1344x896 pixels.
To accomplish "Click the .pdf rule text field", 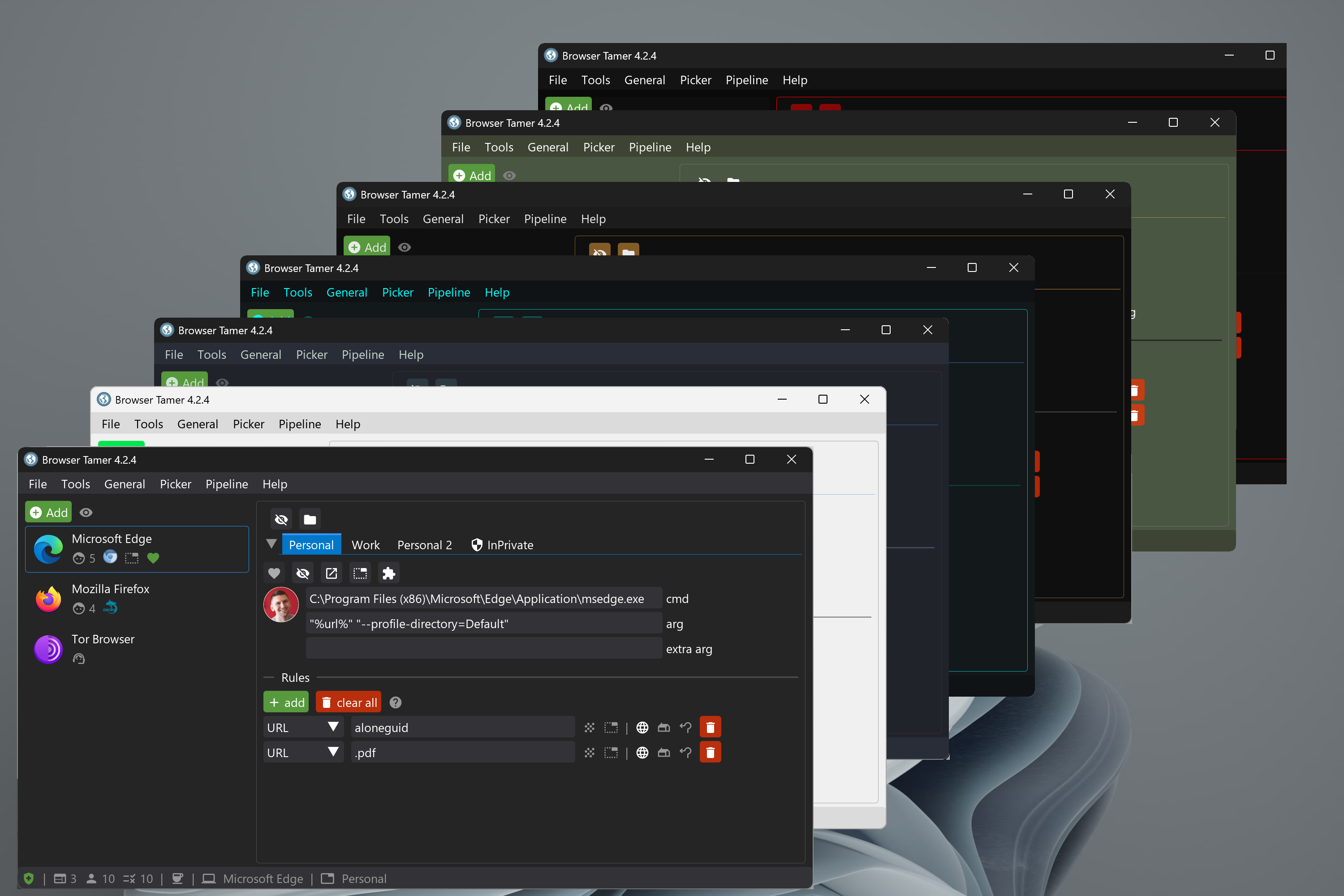I will coord(463,753).
